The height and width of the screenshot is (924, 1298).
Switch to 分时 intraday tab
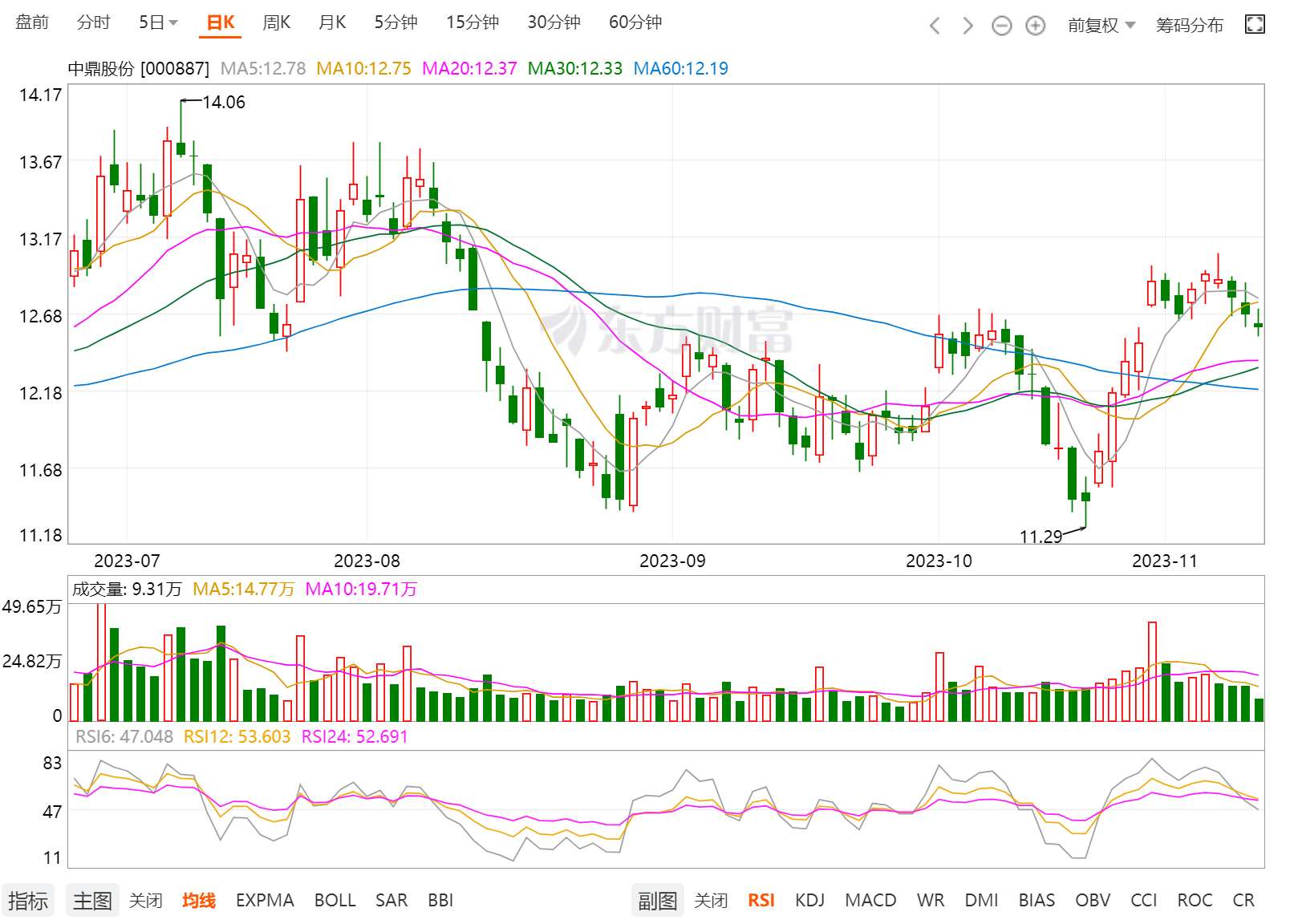point(93,22)
